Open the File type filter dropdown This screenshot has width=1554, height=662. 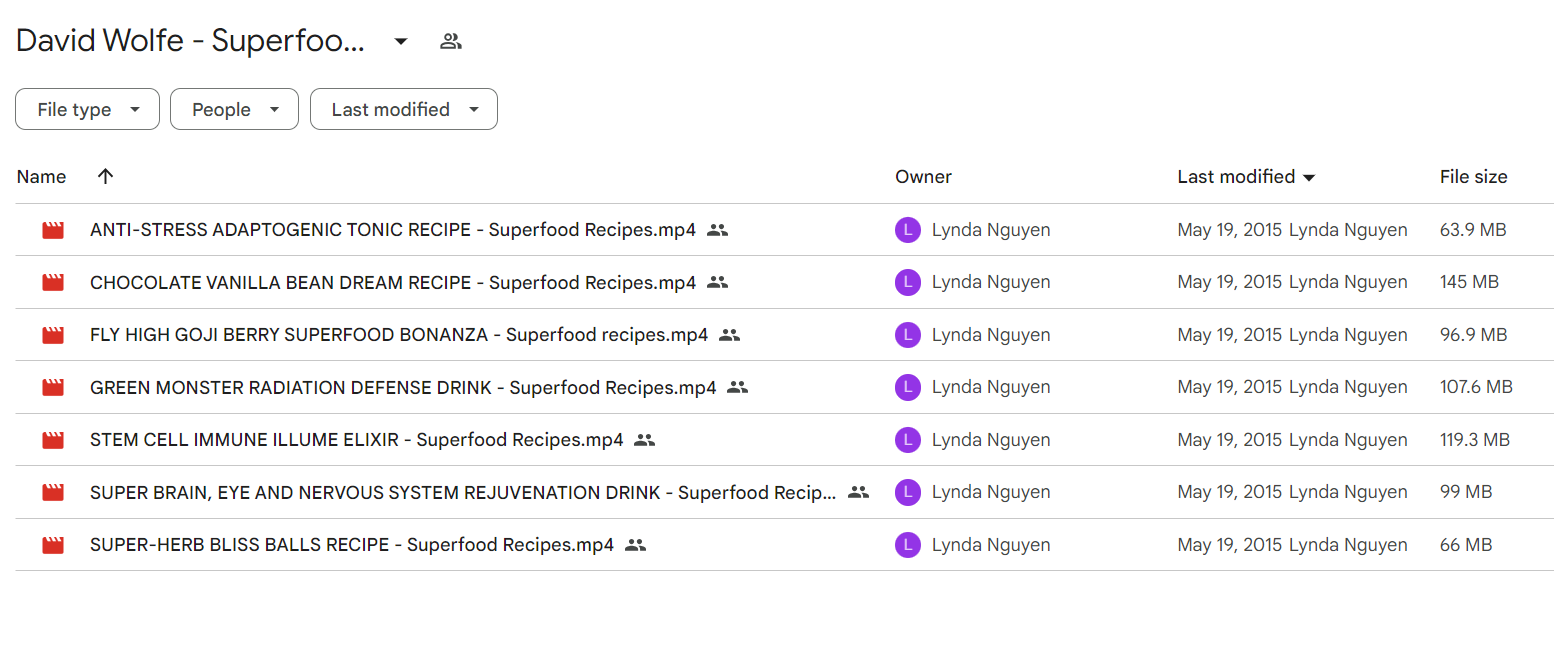tap(87, 110)
